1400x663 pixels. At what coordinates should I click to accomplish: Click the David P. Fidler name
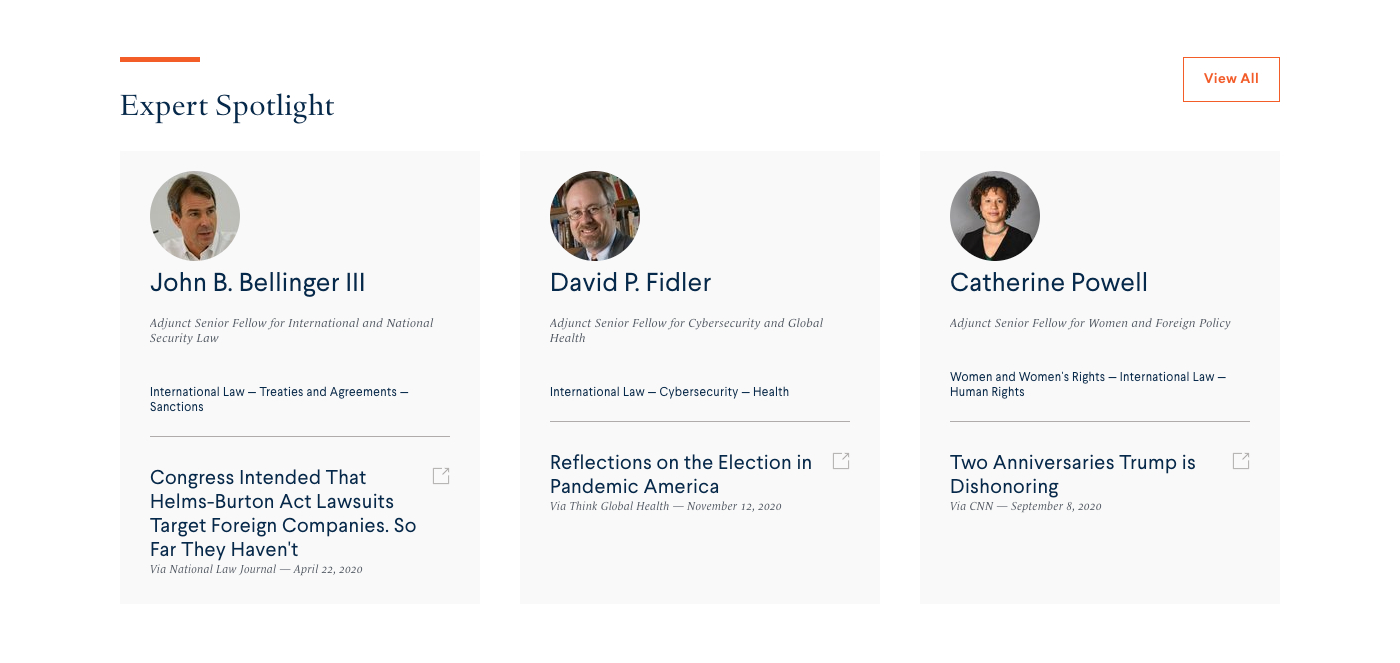click(x=630, y=283)
